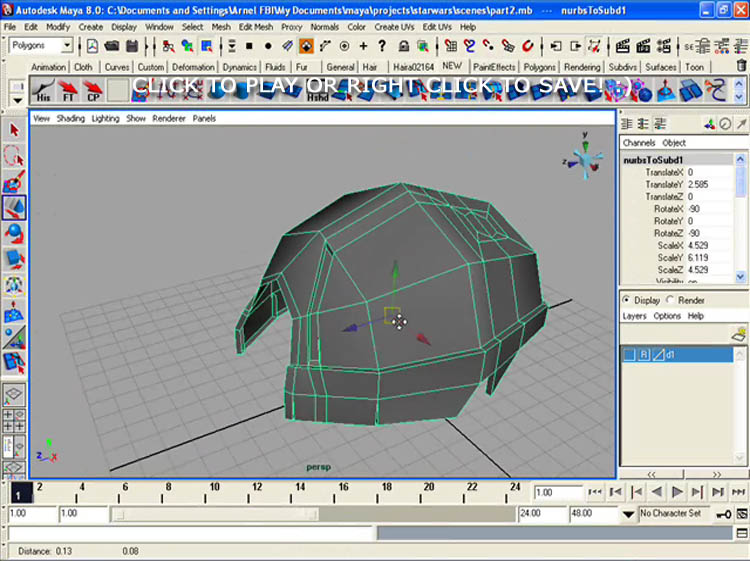Select the Lasso tool in the toolbox
Image resolution: width=750 pixels, height=561 pixels.
click(x=14, y=156)
